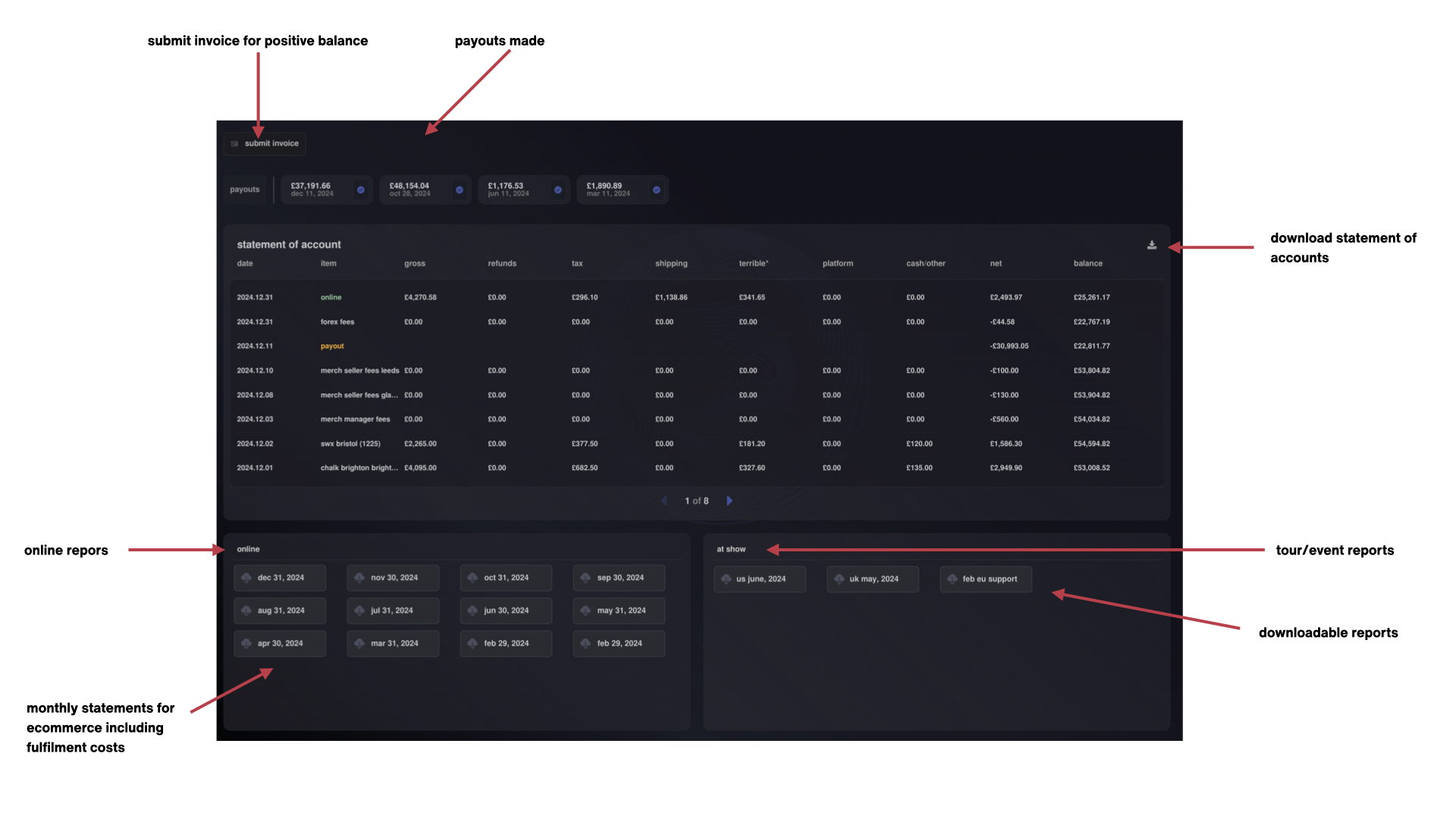Select the merch manager fees item
The image size is (1456, 819).
click(355, 419)
